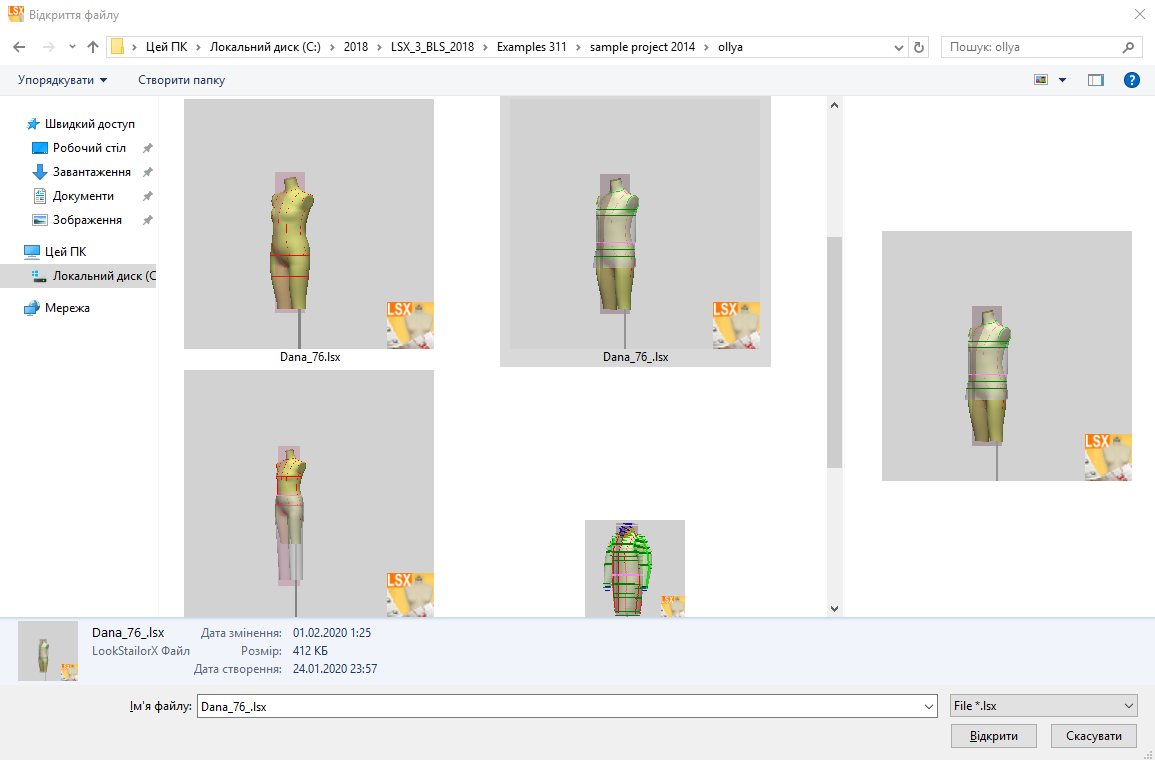The height and width of the screenshot is (760, 1155).
Task: Refresh the current folder view
Action: point(920,47)
